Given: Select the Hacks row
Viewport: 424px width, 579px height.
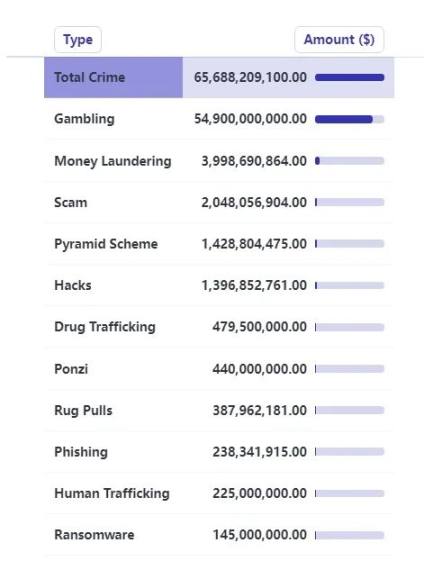Looking at the screenshot, I should pyautogui.click(x=219, y=285).
